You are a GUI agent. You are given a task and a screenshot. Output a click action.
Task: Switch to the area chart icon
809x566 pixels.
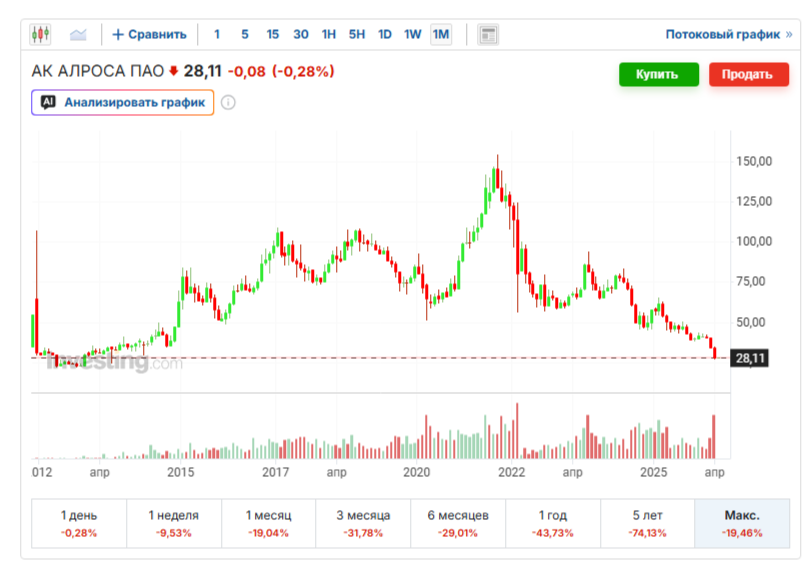coord(78,35)
